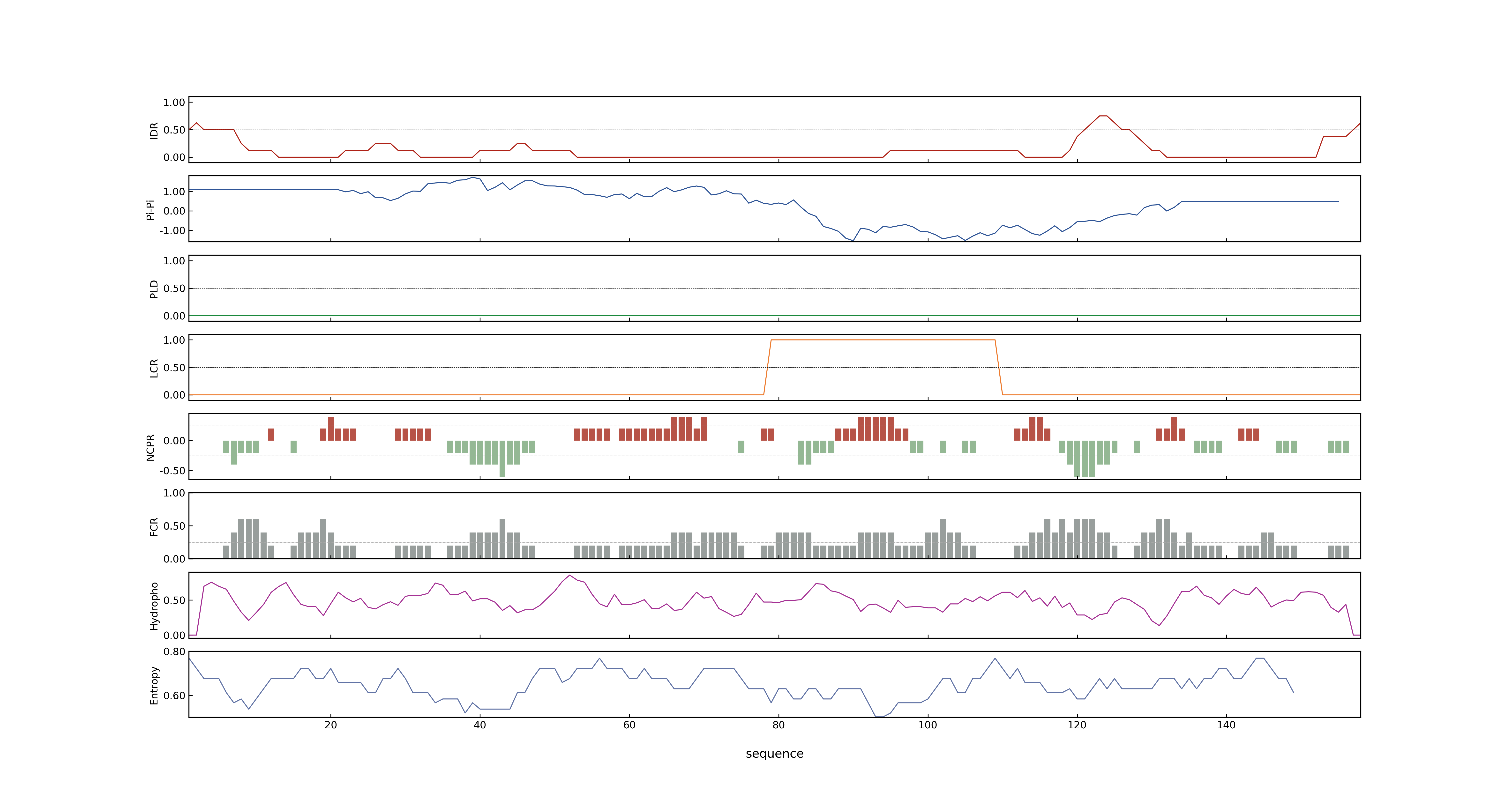Click the LCR y-axis label
Screen dimensions: 1512x806
154,368
